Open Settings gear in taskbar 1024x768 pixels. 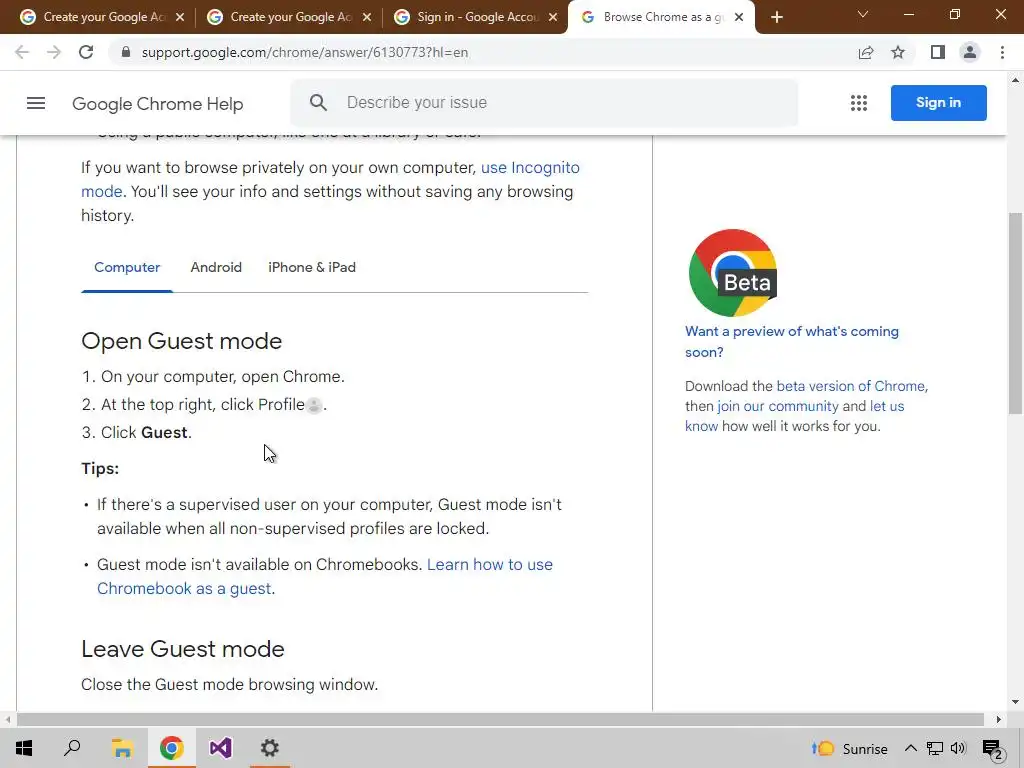tap(270, 748)
